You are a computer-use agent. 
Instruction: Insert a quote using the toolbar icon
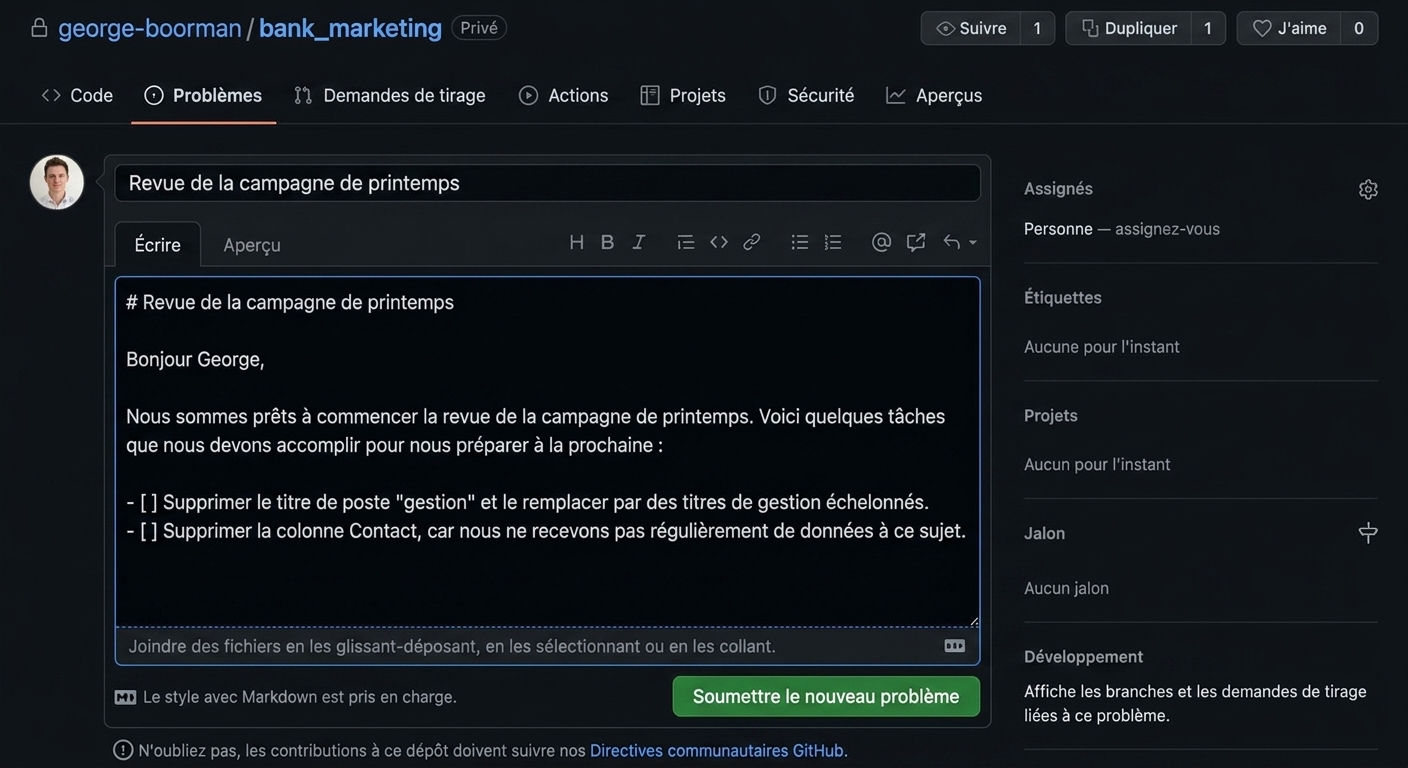pyautogui.click(x=685, y=242)
